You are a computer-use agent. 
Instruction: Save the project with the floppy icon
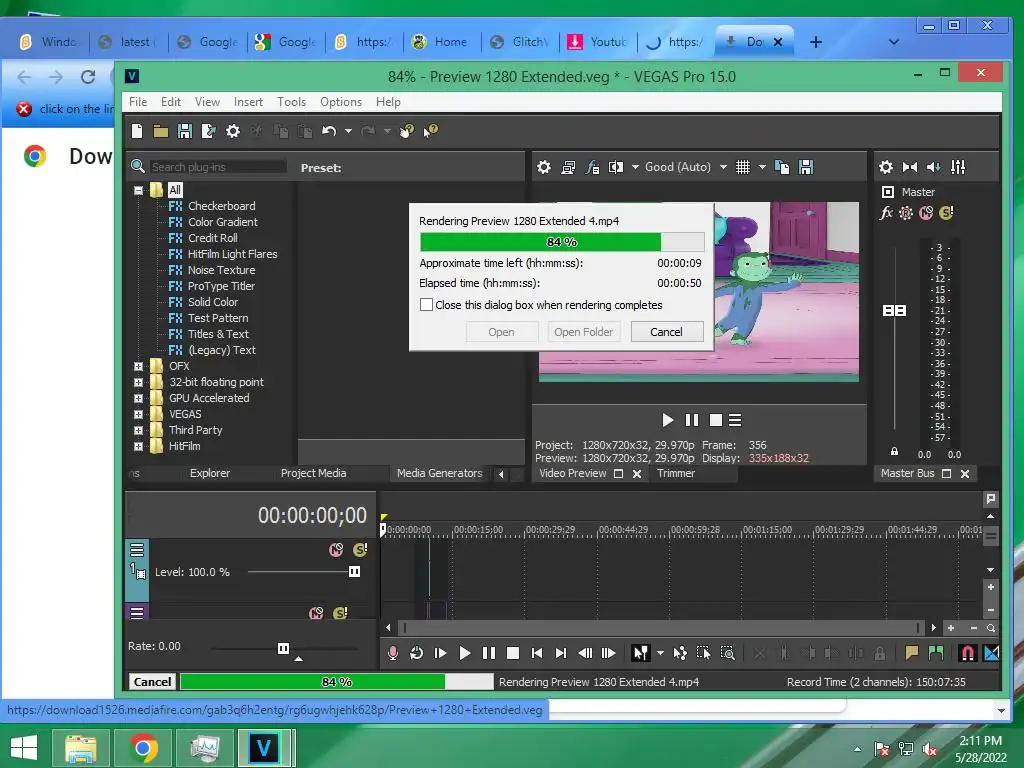pos(185,131)
